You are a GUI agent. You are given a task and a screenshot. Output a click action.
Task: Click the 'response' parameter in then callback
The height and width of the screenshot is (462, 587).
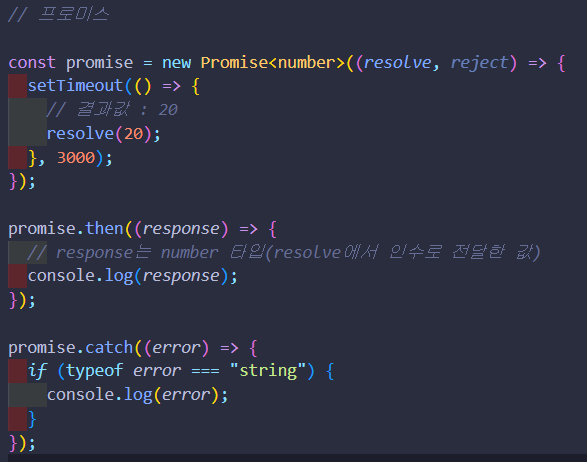[181, 228]
